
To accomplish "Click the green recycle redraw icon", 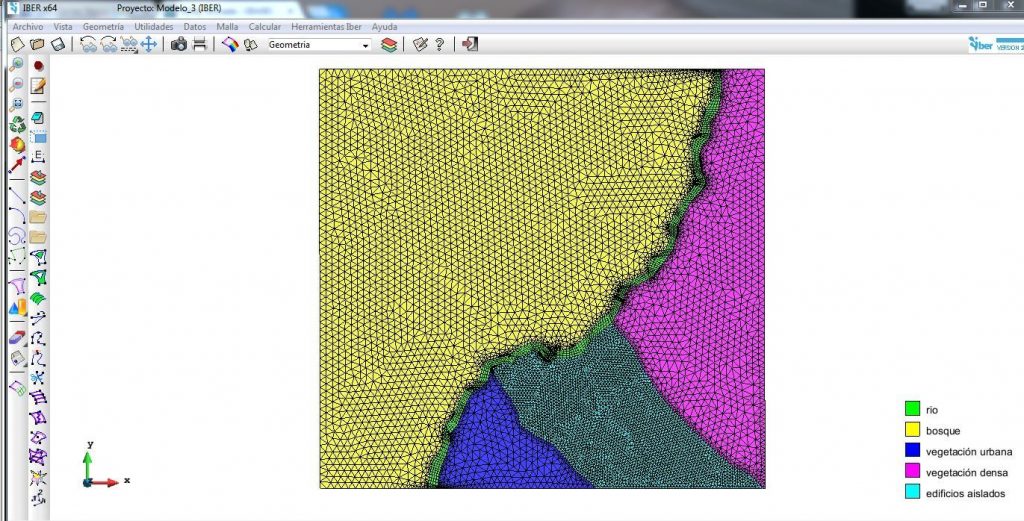I will coord(17,125).
